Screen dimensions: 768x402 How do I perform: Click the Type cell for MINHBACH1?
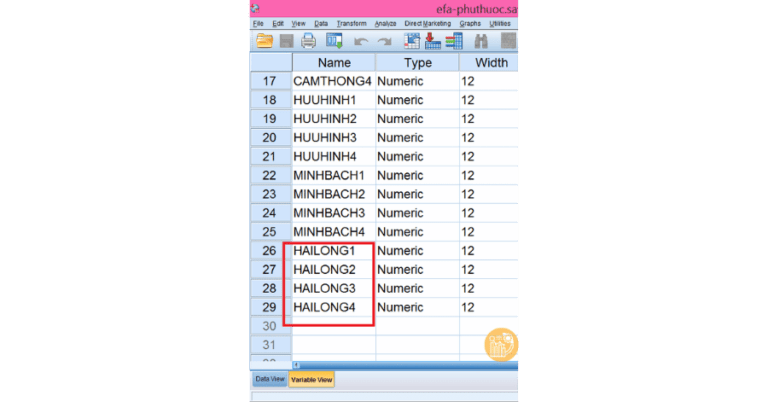(417, 175)
